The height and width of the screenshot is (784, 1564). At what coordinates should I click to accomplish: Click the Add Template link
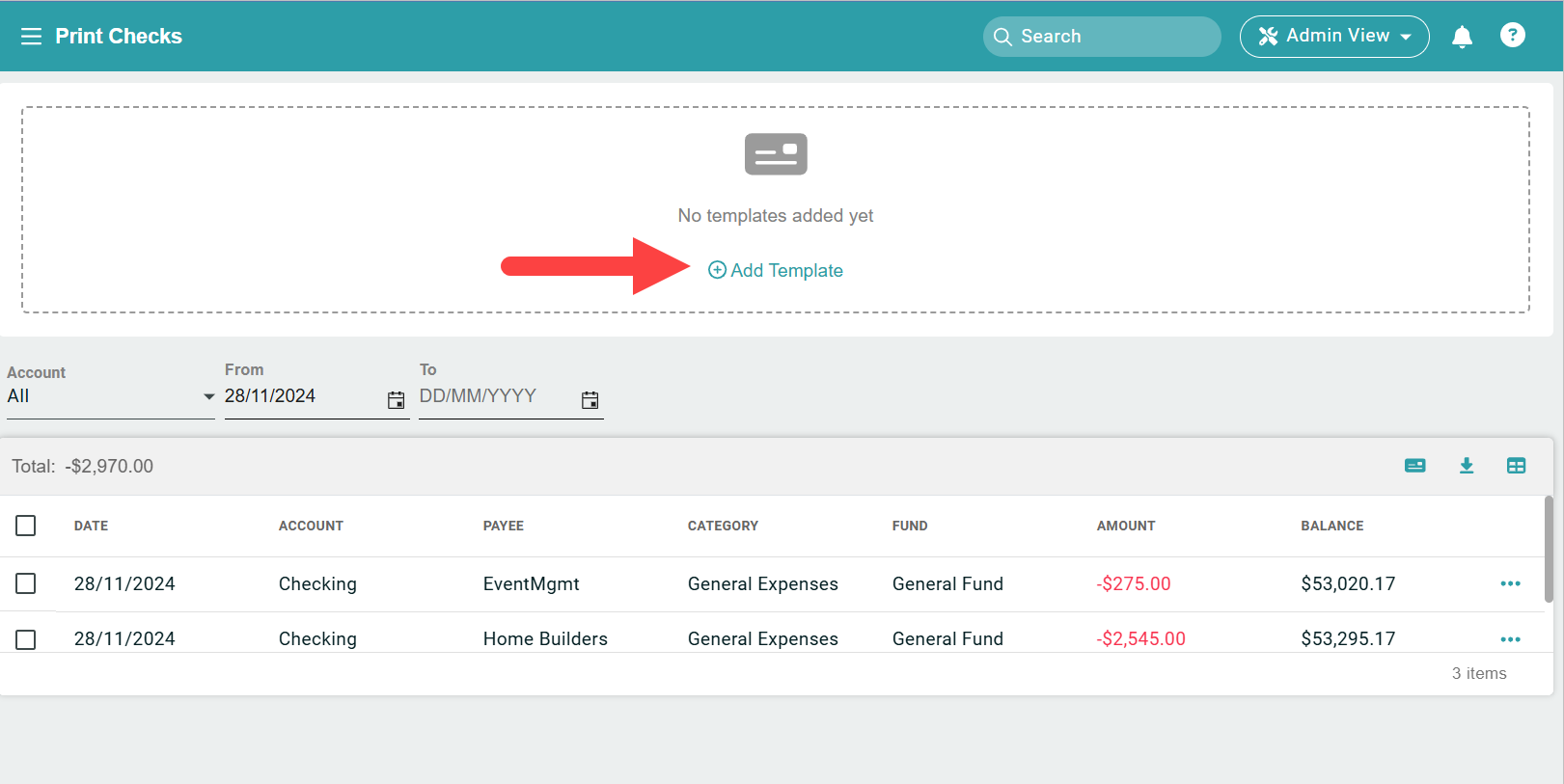(776, 270)
